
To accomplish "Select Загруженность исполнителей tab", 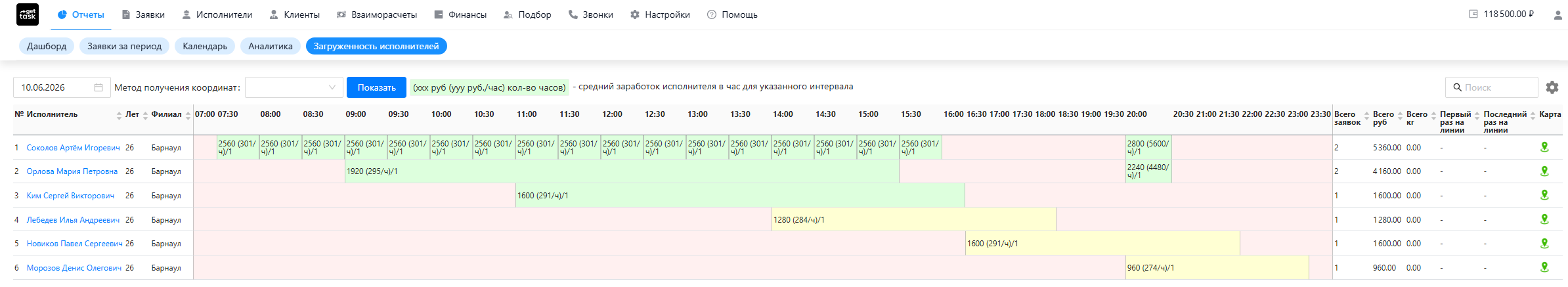I will 376,46.
